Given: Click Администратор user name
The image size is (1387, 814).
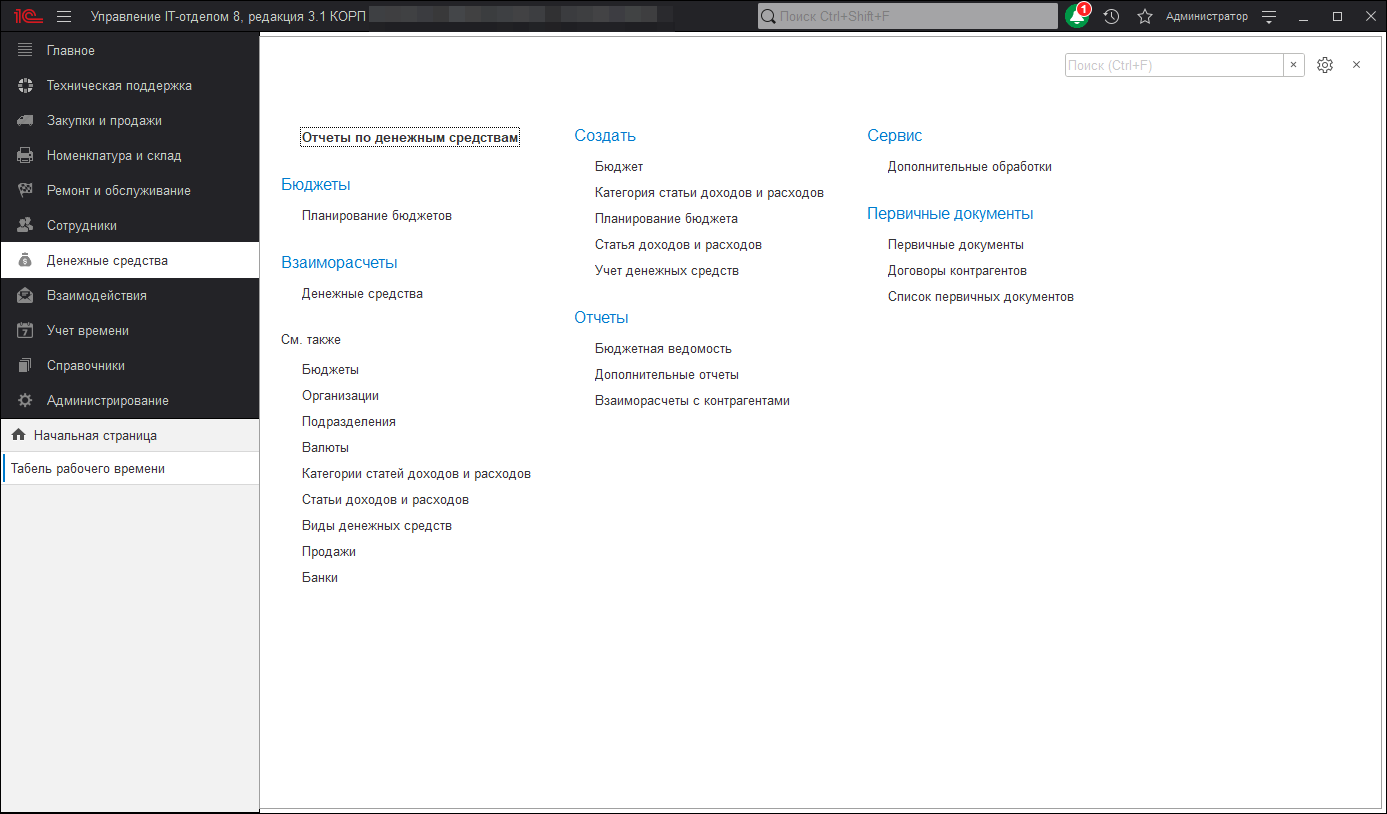Looking at the screenshot, I should [x=1206, y=16].
